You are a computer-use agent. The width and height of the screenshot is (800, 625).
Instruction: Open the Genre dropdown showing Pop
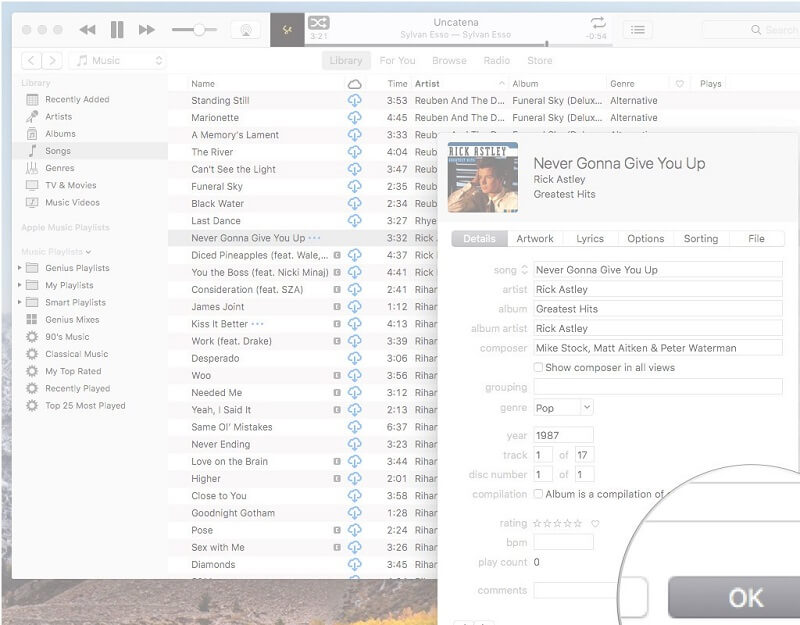click(565, 405)
